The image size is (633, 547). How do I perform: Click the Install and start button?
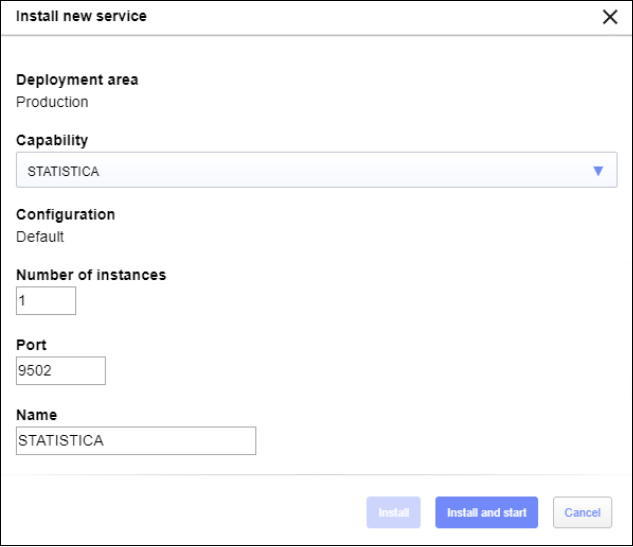click(486, 513)
